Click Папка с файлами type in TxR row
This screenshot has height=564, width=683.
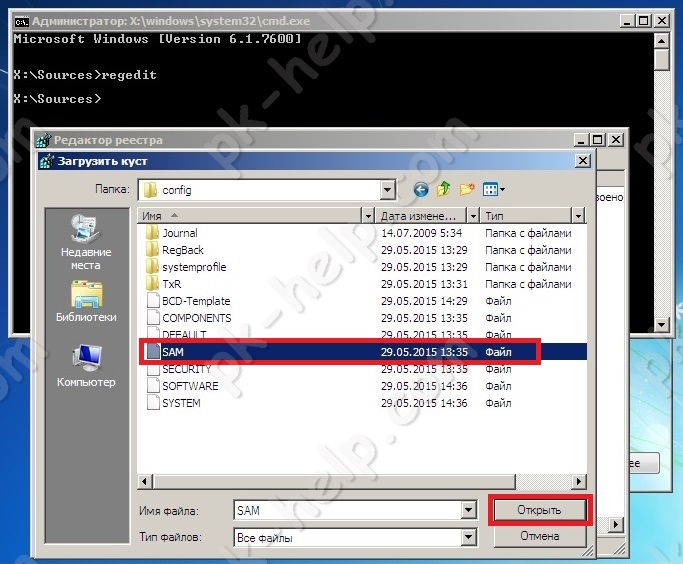tap(528, 284)
